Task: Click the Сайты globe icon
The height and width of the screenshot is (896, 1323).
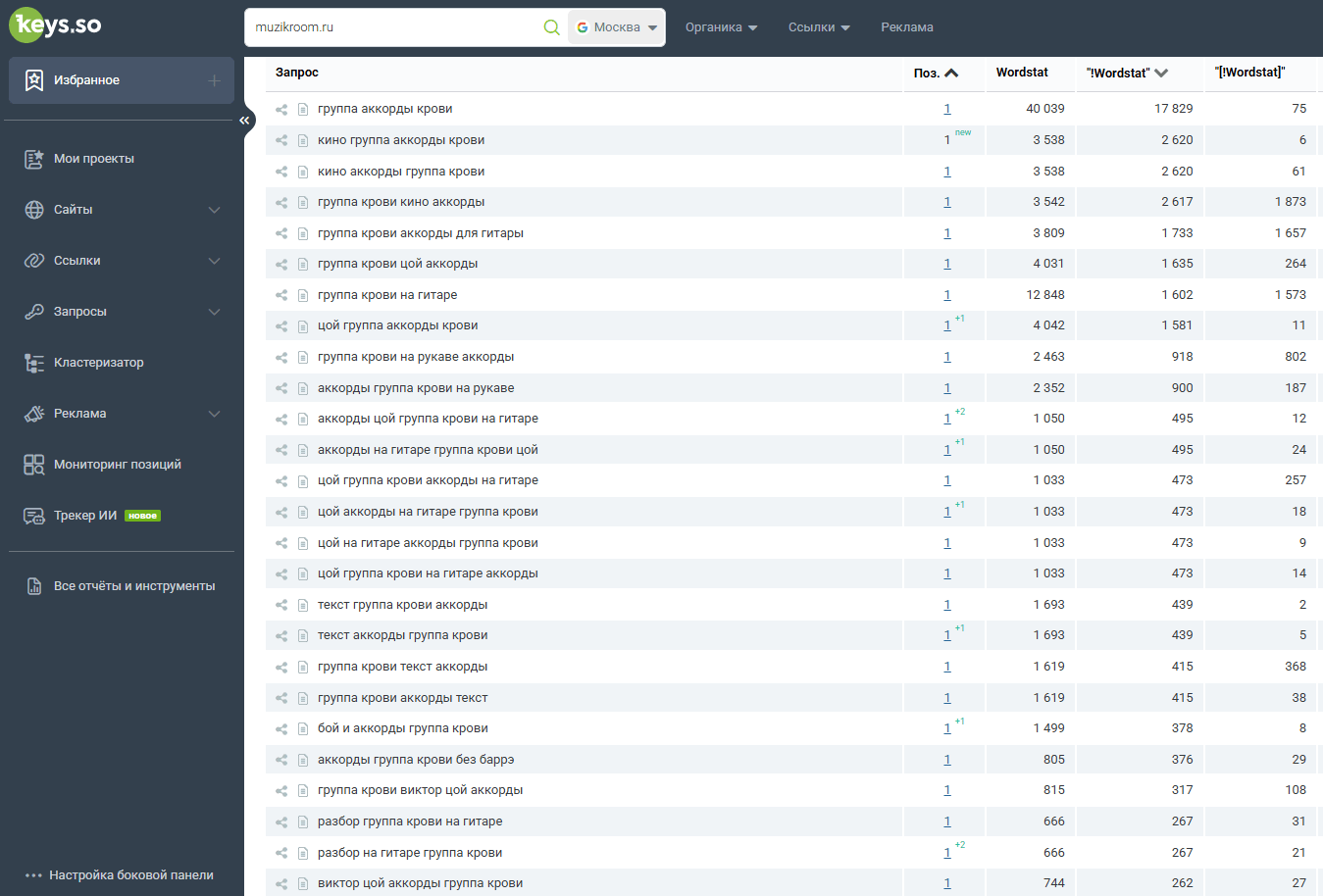Action: [34, 210]
